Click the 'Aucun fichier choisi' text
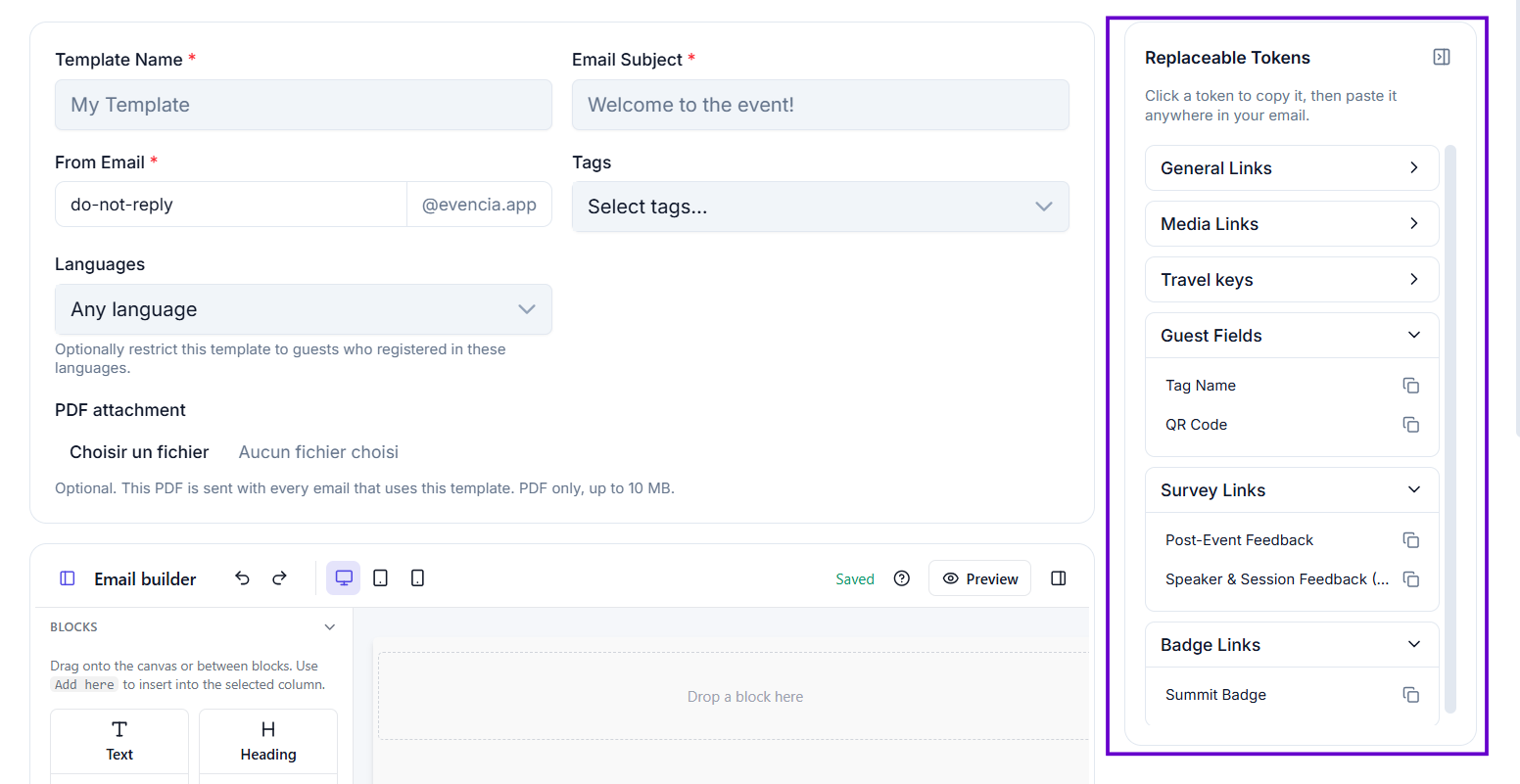The height and width of the screenshot is (784, 1520). 318,452
